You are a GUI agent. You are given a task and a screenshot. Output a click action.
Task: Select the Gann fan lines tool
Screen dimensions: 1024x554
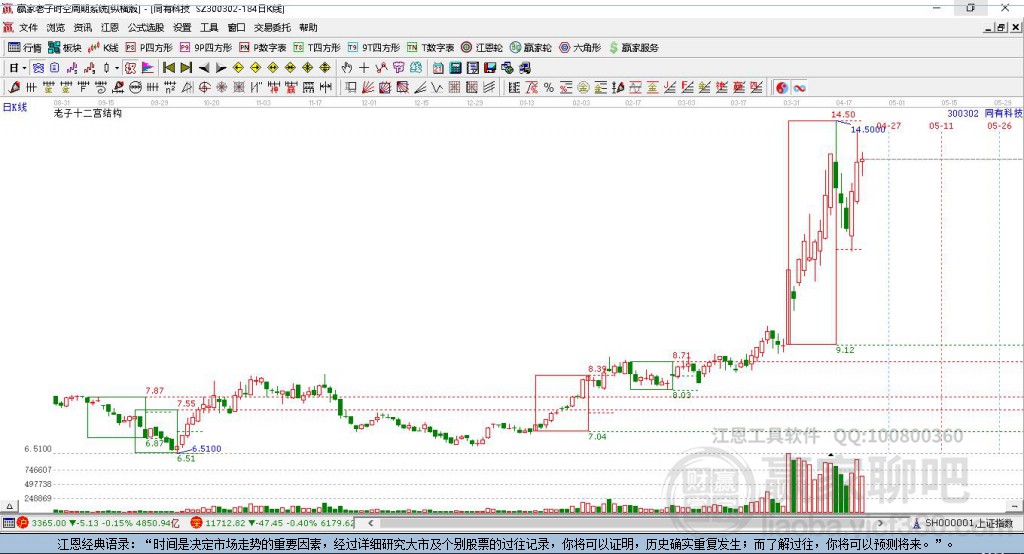tap(368, 88)
